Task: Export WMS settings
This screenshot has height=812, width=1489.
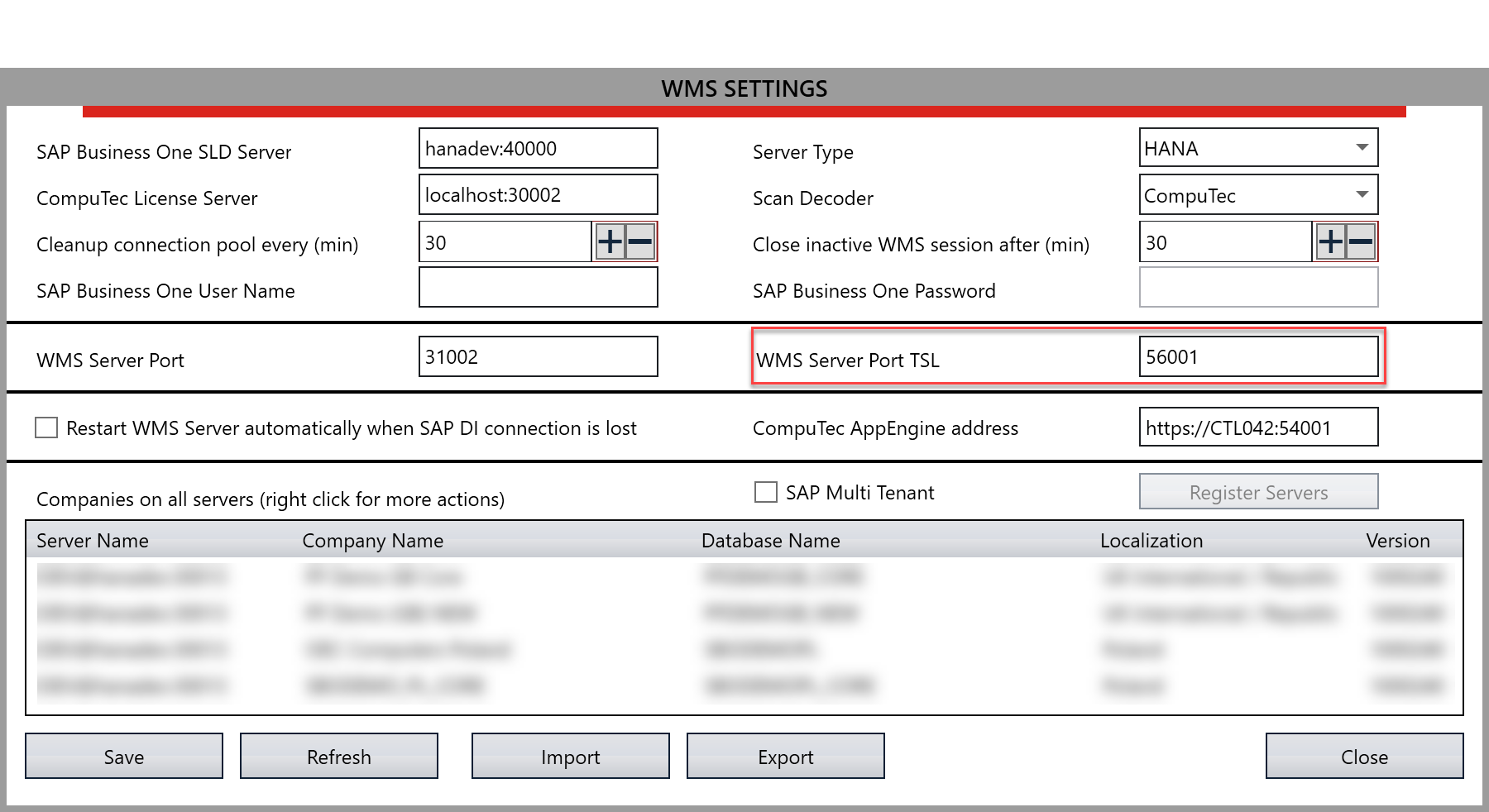Action: 785,756
